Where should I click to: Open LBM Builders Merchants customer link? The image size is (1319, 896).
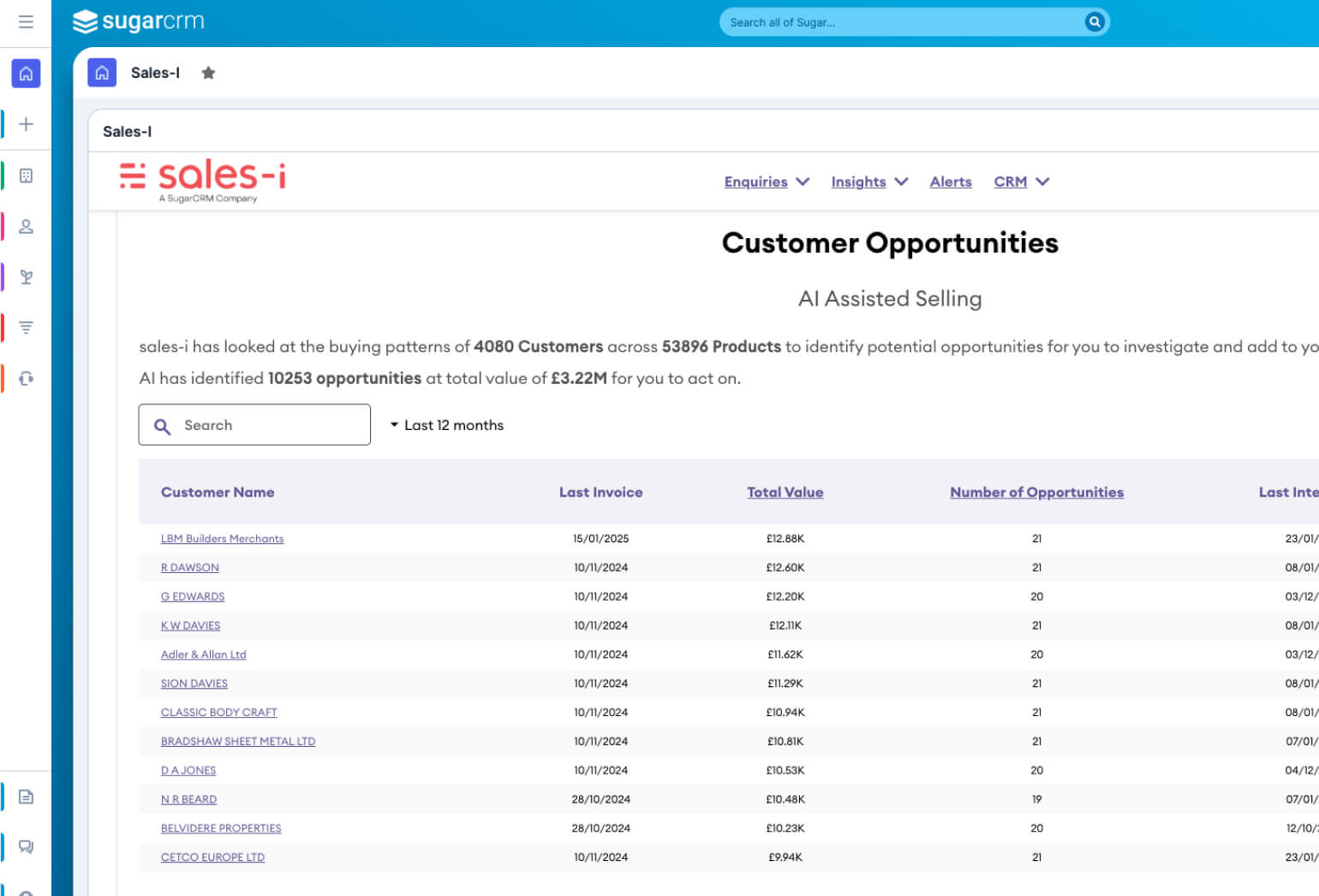pyautogui.click(x=222, y=539)
